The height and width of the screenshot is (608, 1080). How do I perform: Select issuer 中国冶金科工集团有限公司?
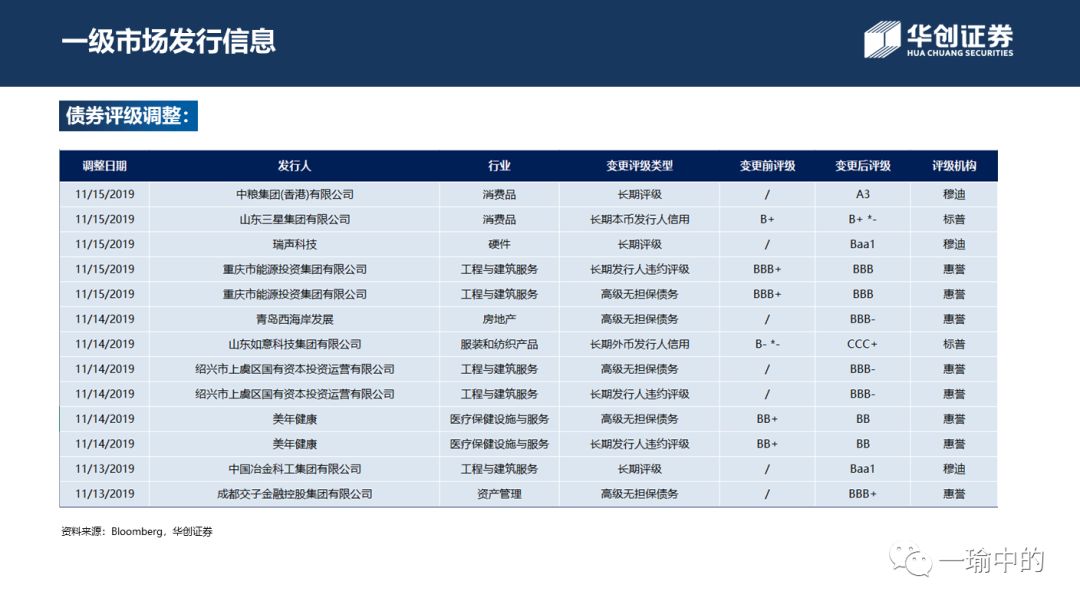click(x=295, y=469)
